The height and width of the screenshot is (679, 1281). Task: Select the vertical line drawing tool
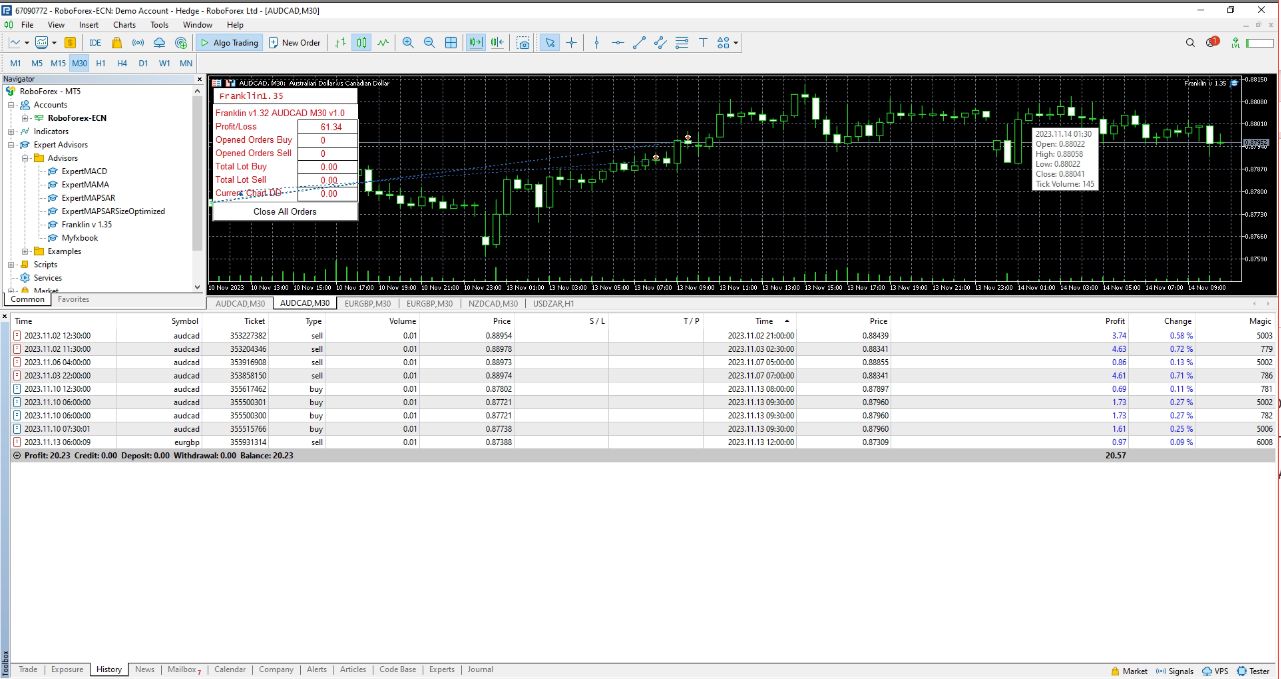pyautogui.click(x=597, y=43)
